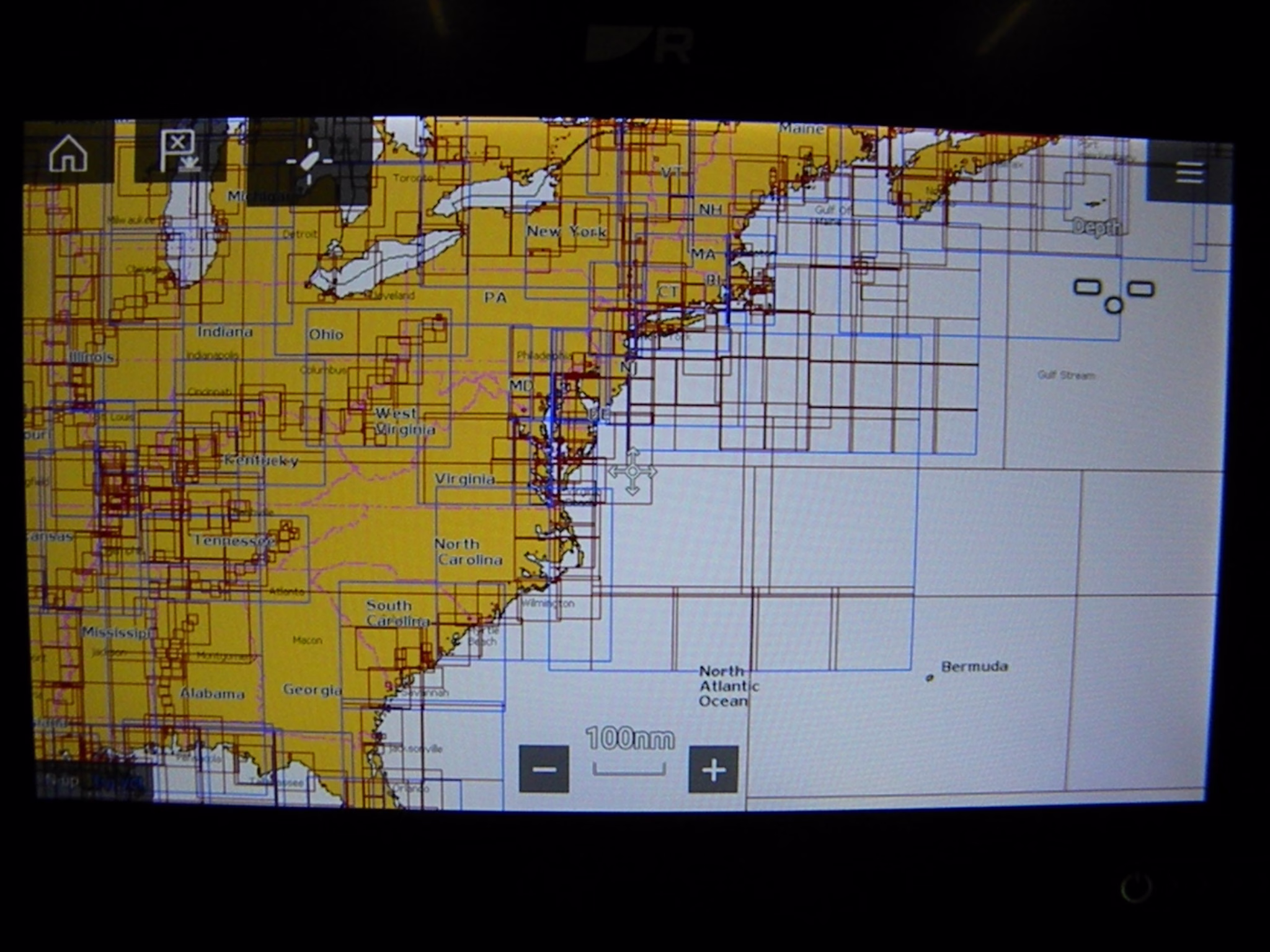Select the Georgia state label

pos(312,689)
